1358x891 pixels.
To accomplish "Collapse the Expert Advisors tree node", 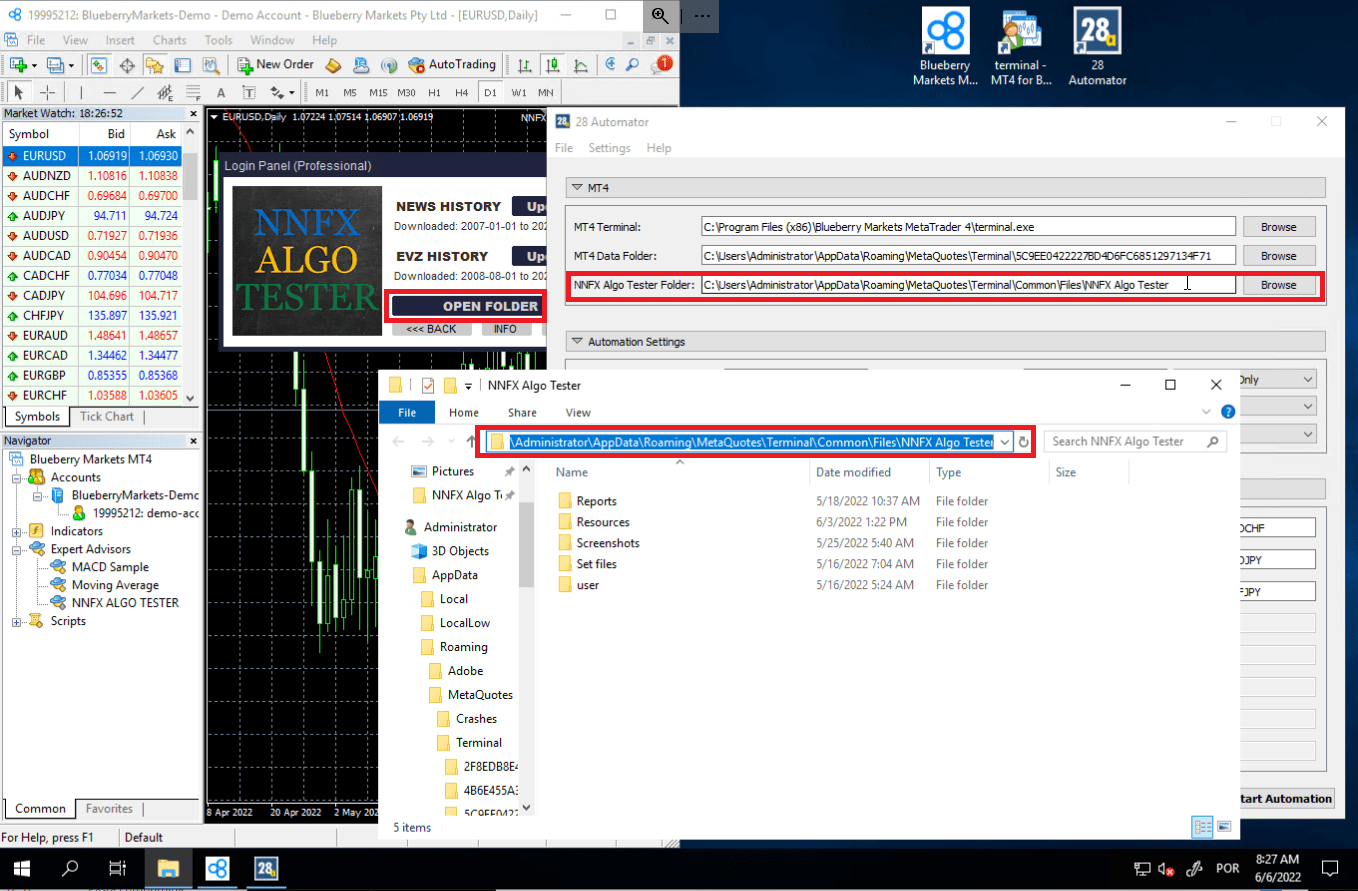I will 16,549.
